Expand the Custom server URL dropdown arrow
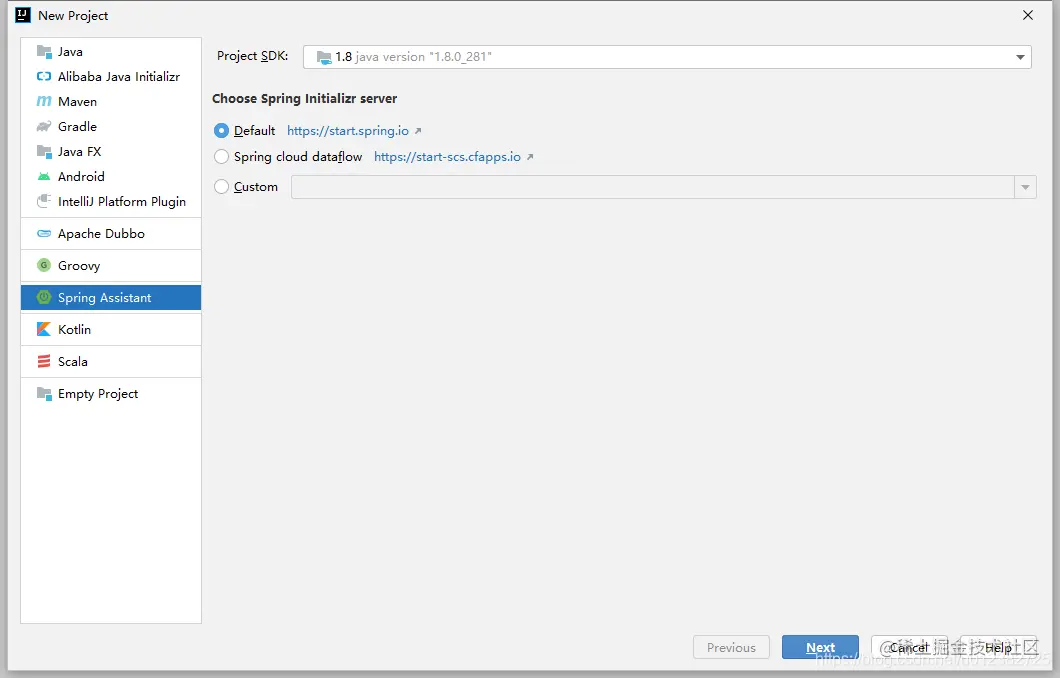Image resolution: width=1060 pixels, height=678 pixels. (x=1026, y=187)
